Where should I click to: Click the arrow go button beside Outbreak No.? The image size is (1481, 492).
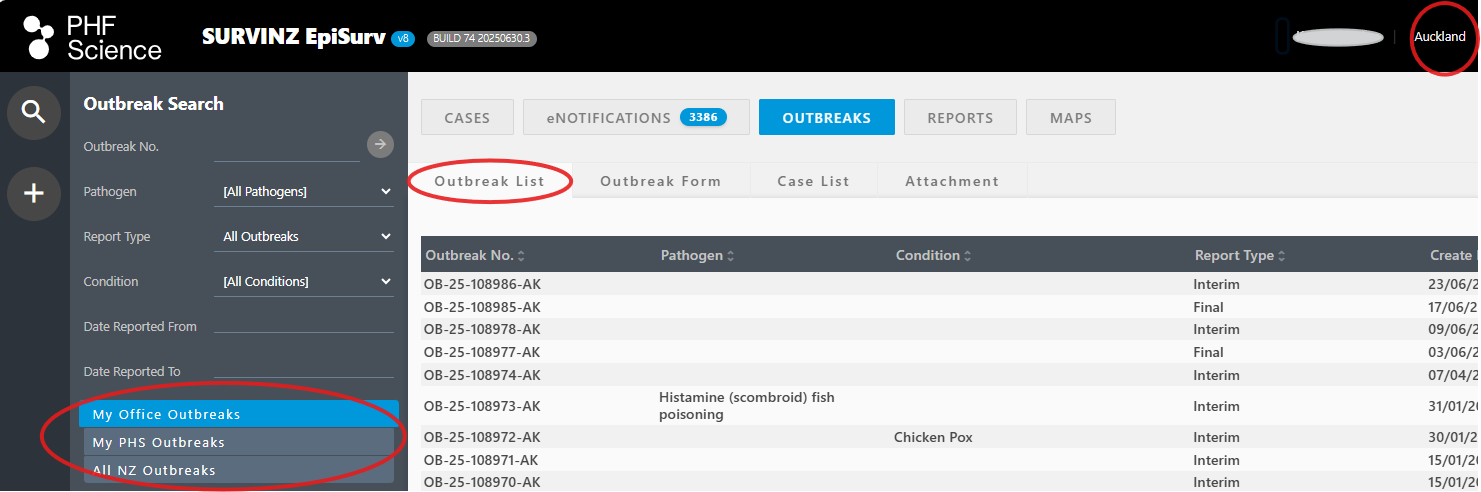(380, 145)
